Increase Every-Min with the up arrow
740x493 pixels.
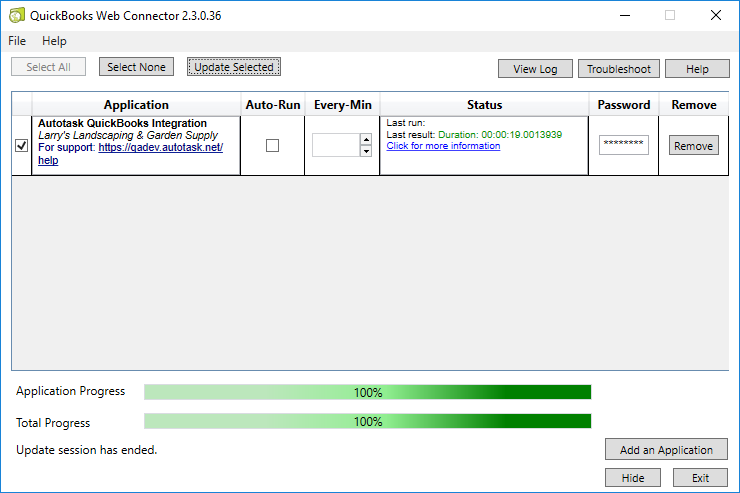pyautogui.click(x=366, y=140)
